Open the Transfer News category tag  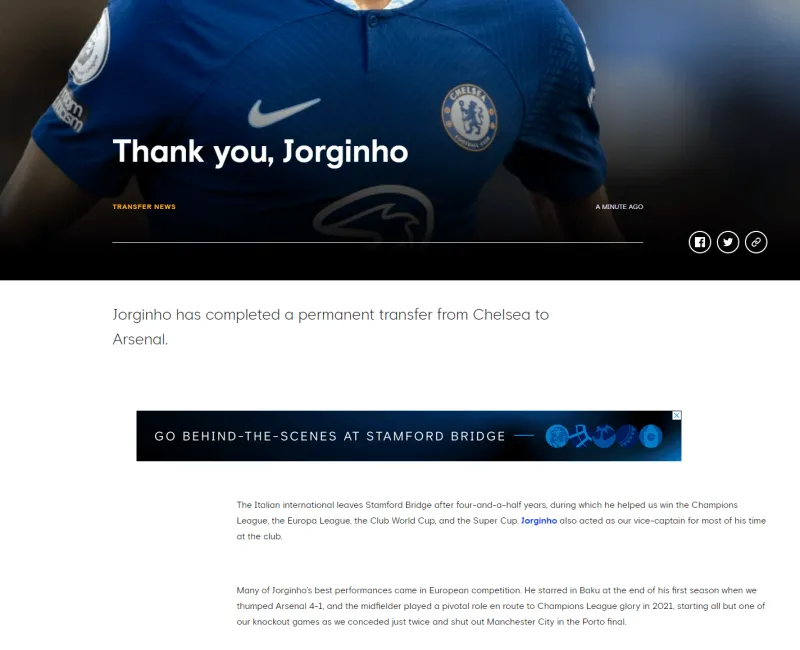pos(144,207)
